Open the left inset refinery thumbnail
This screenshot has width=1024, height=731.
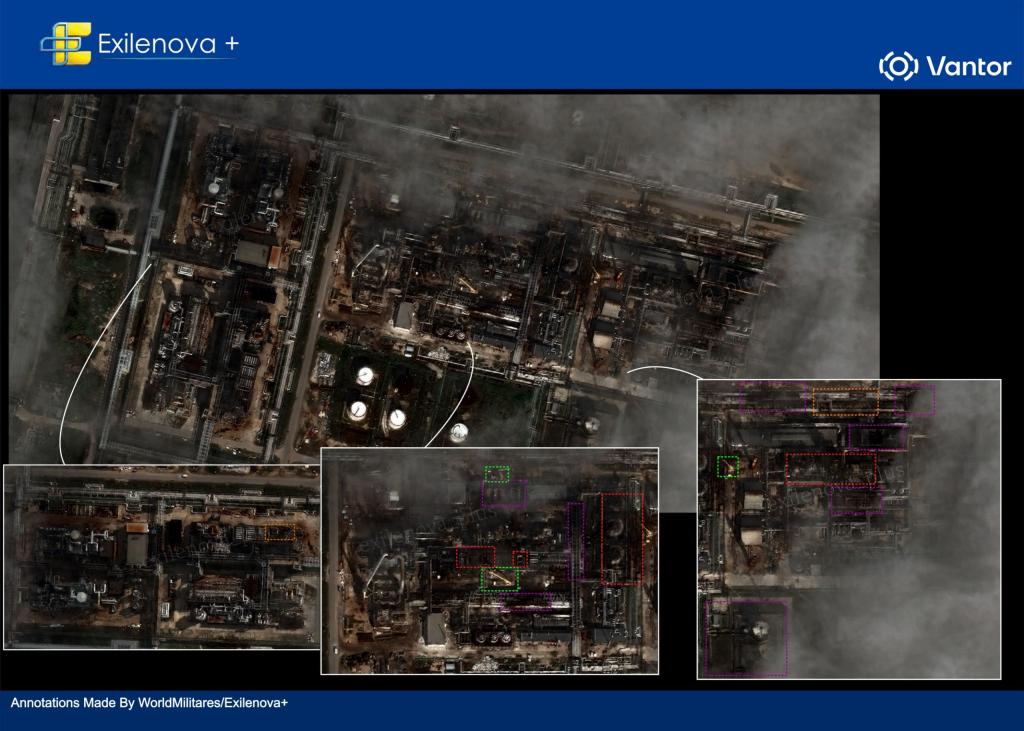click(x=161, y=557)
